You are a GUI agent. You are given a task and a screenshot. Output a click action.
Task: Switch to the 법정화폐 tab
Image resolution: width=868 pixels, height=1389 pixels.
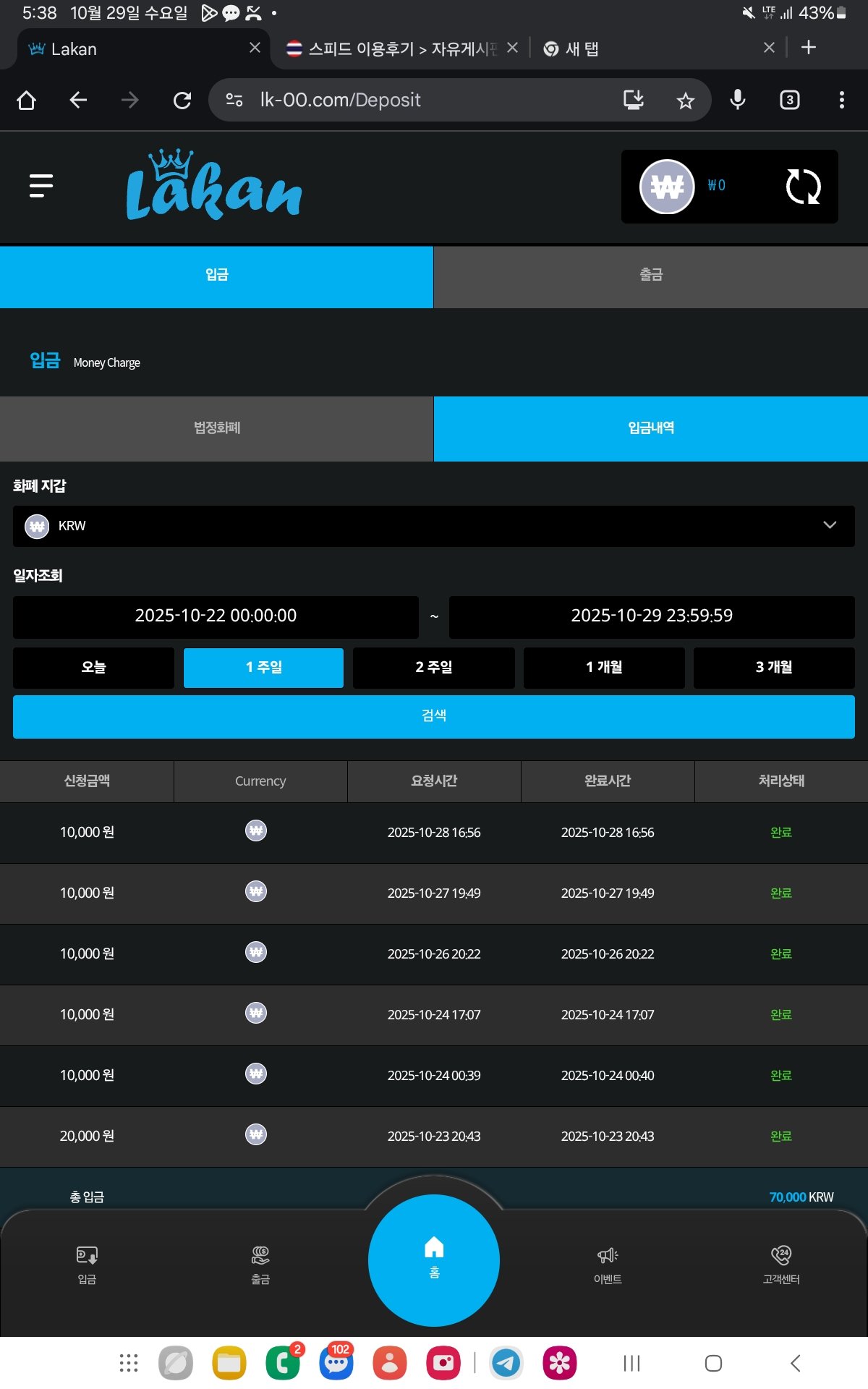[x=216, y=428]
